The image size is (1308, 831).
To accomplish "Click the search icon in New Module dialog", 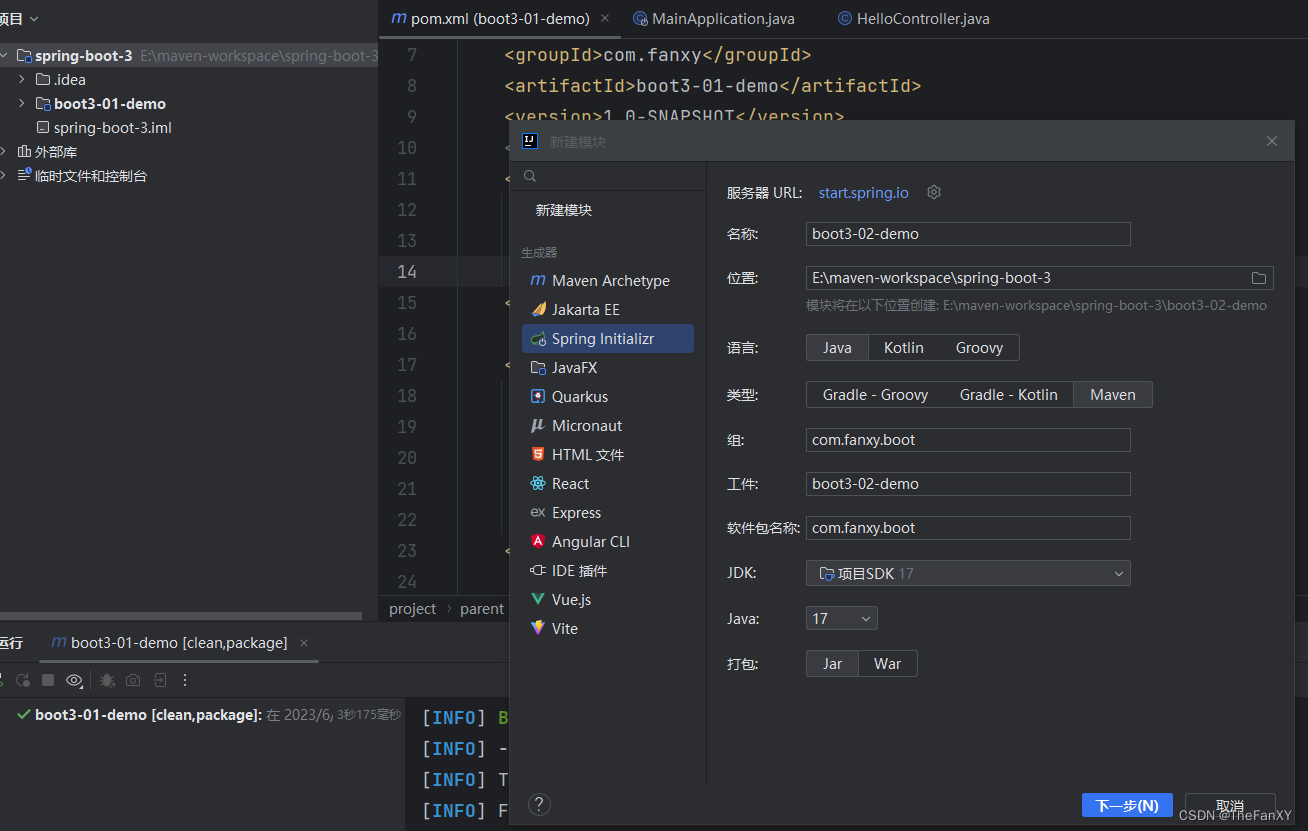I will [x=530, y=176].
